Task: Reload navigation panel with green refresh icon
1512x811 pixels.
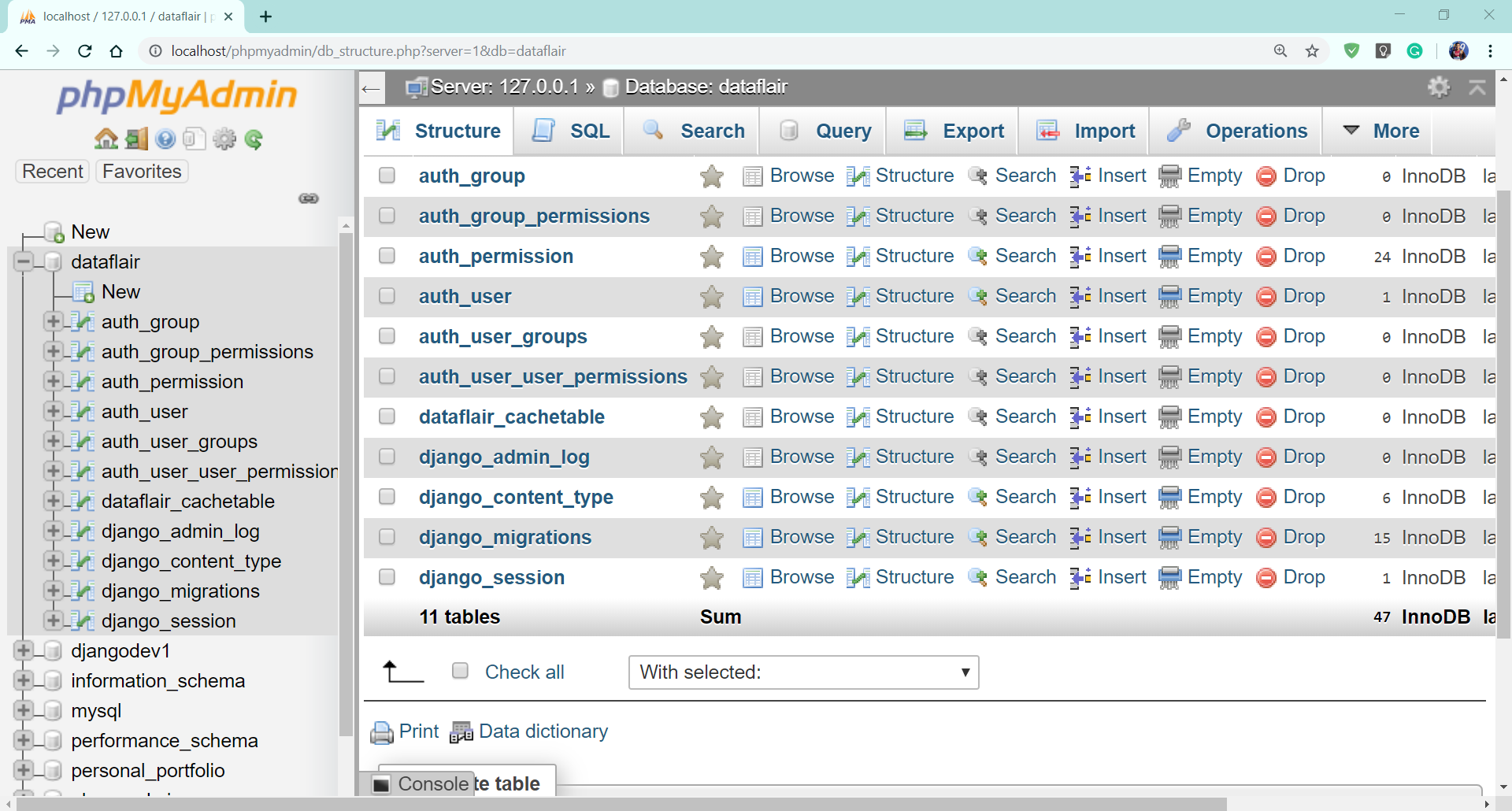Action: coord(254,139)
